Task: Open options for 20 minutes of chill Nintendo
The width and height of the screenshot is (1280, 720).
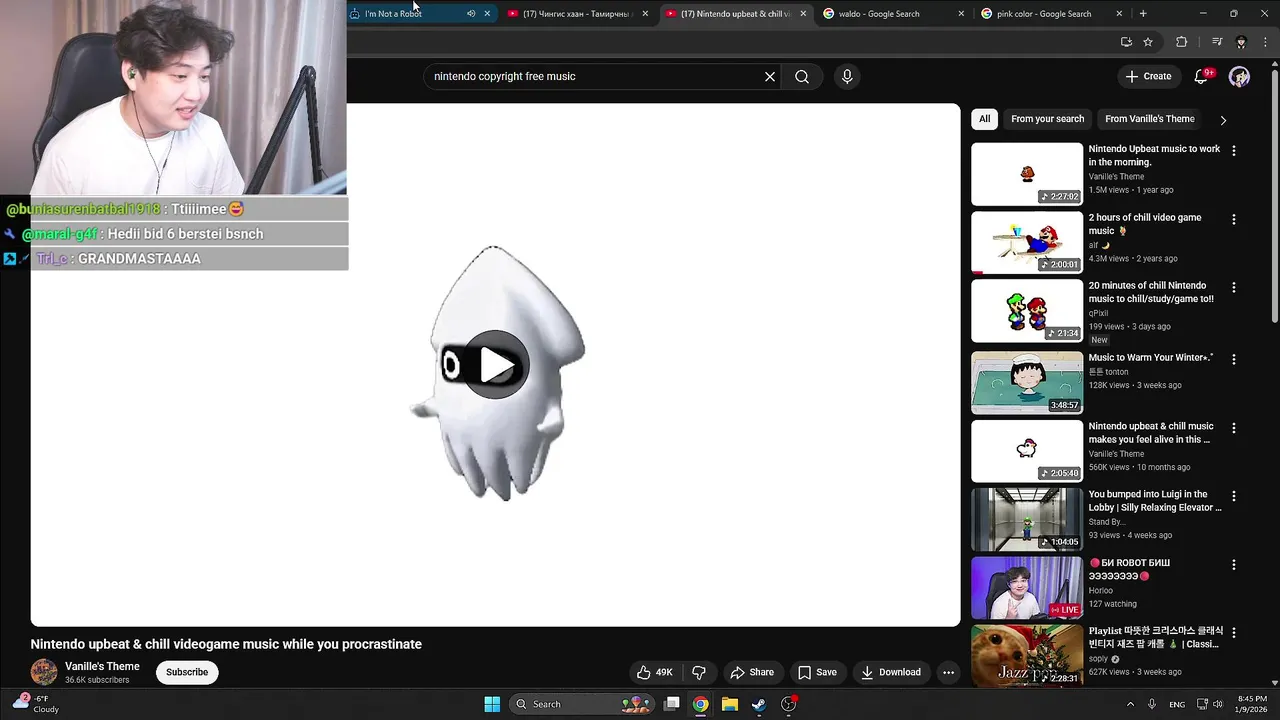Action: pyautogui.click(x=1233, y=287)
